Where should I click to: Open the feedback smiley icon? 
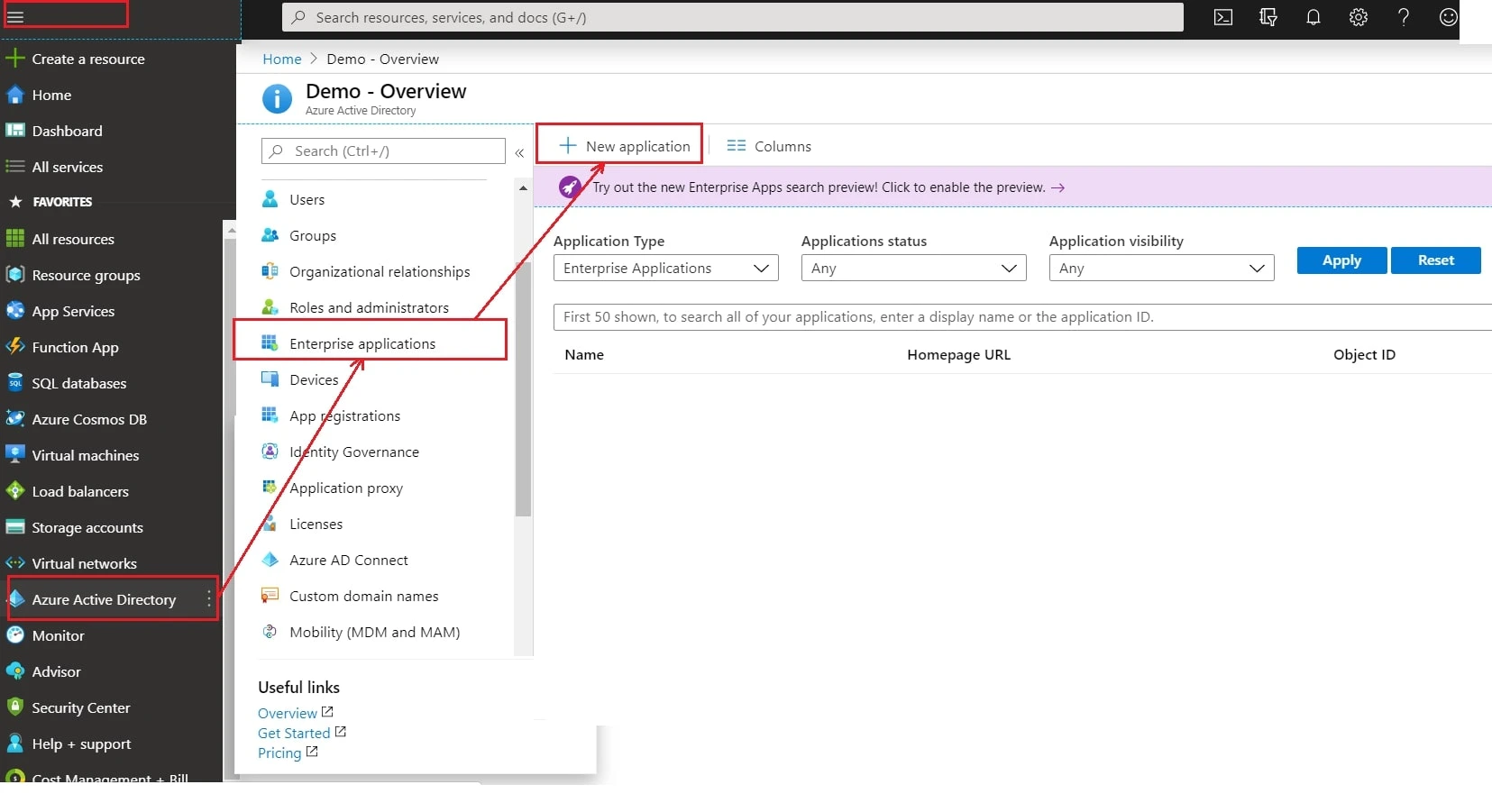click(x=1448, y=17)
